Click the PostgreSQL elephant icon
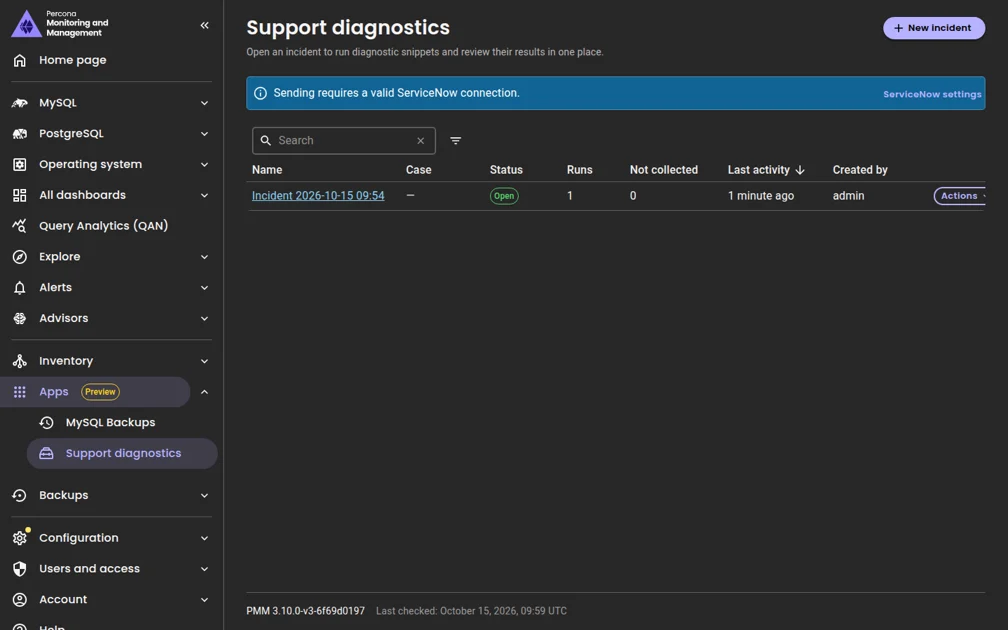The image size is (1008, 630). (20, 134)
